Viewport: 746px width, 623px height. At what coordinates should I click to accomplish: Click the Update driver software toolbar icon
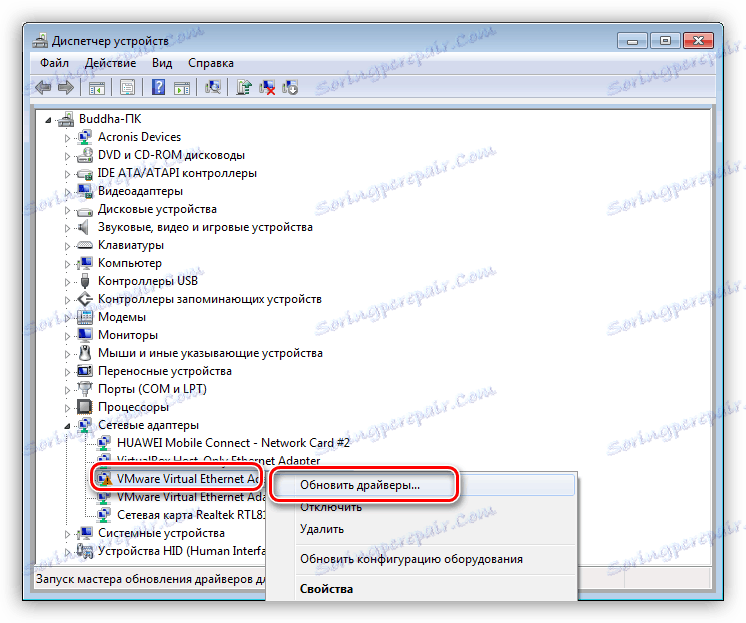point(244,88)
